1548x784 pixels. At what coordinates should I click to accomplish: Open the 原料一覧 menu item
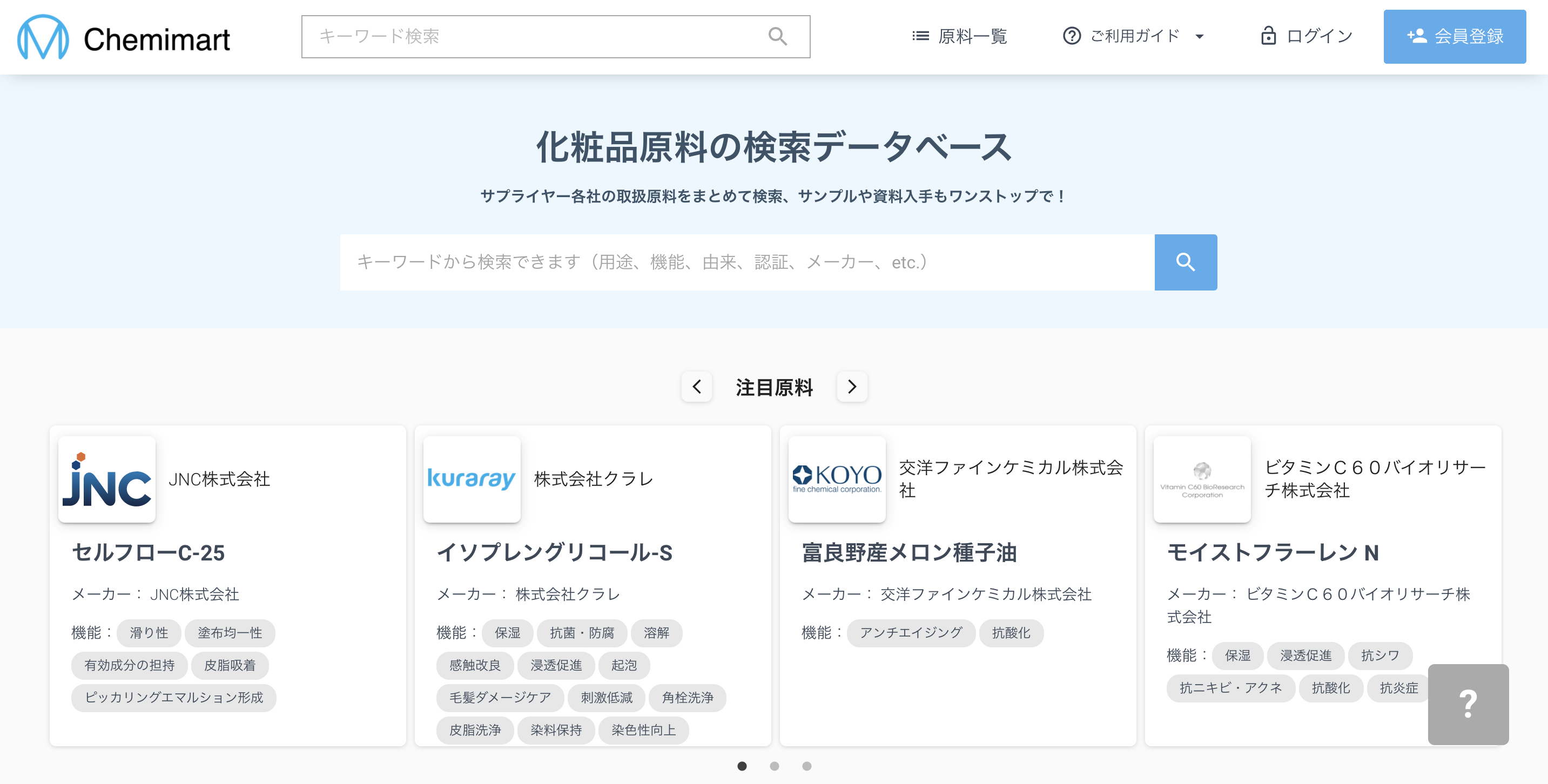[959, 37]
